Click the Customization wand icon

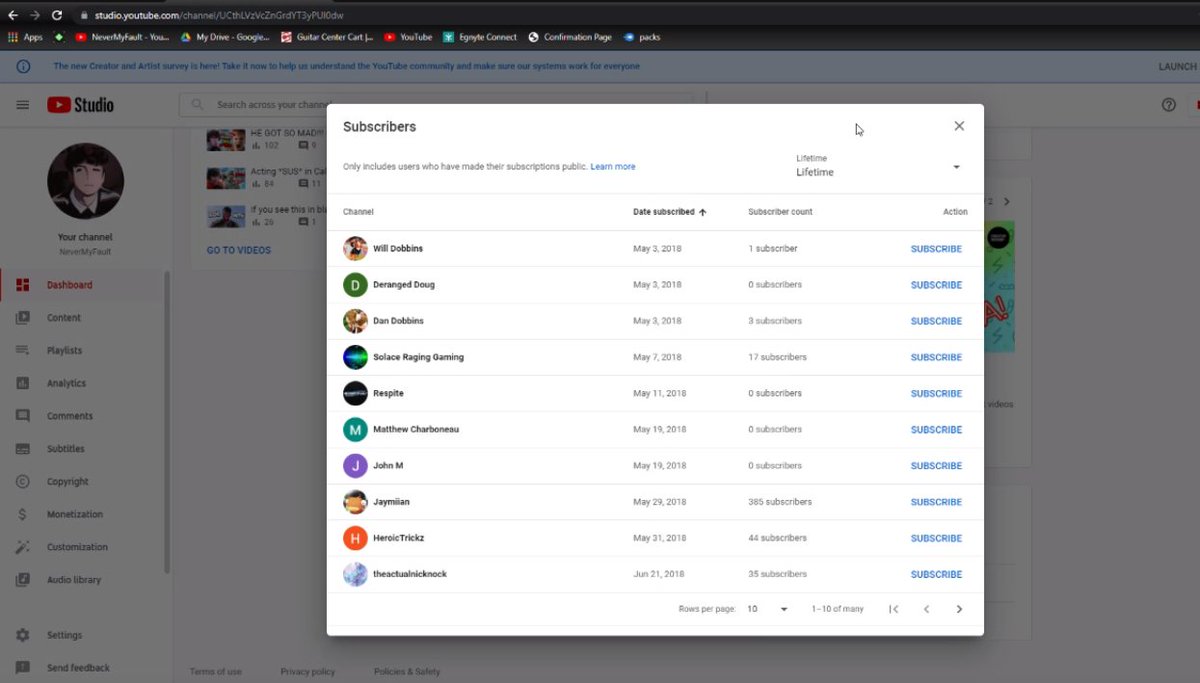tap(23, 547)
